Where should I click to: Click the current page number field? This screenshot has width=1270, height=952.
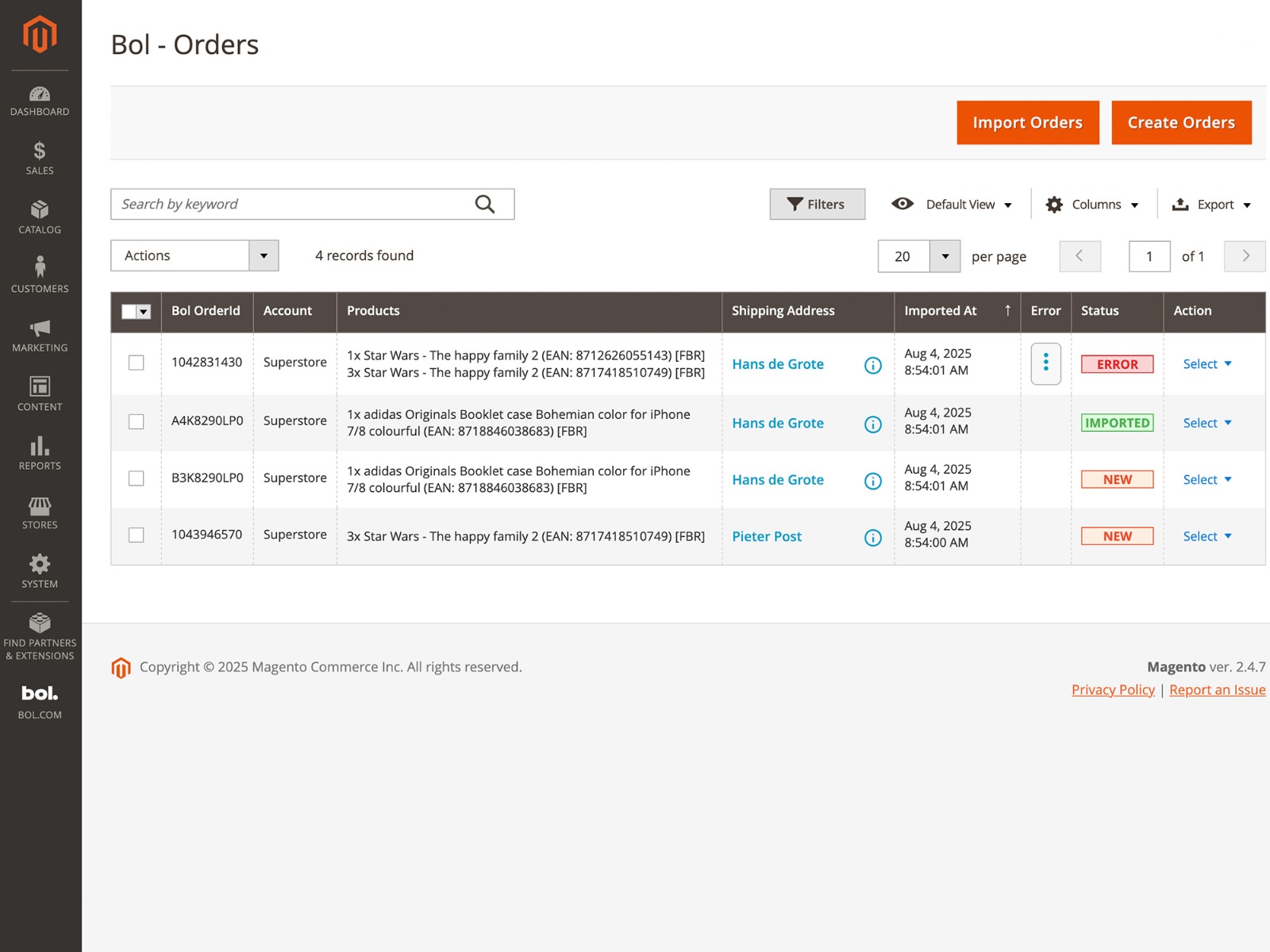pos(1149,256)
